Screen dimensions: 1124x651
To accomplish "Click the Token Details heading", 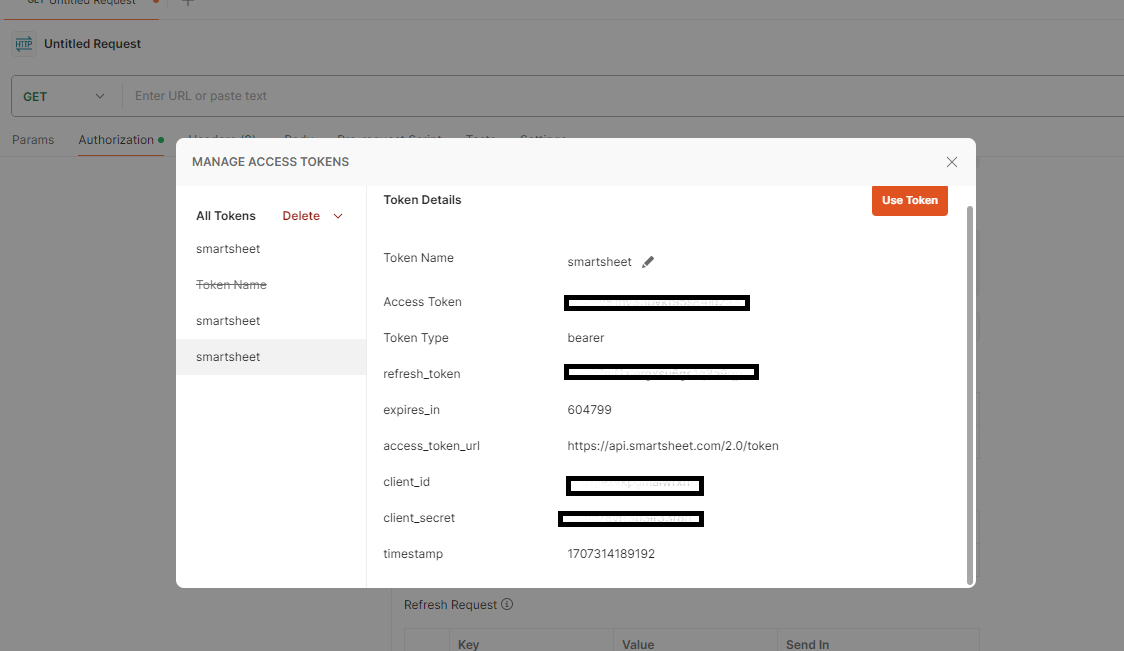I will point(422,200).
